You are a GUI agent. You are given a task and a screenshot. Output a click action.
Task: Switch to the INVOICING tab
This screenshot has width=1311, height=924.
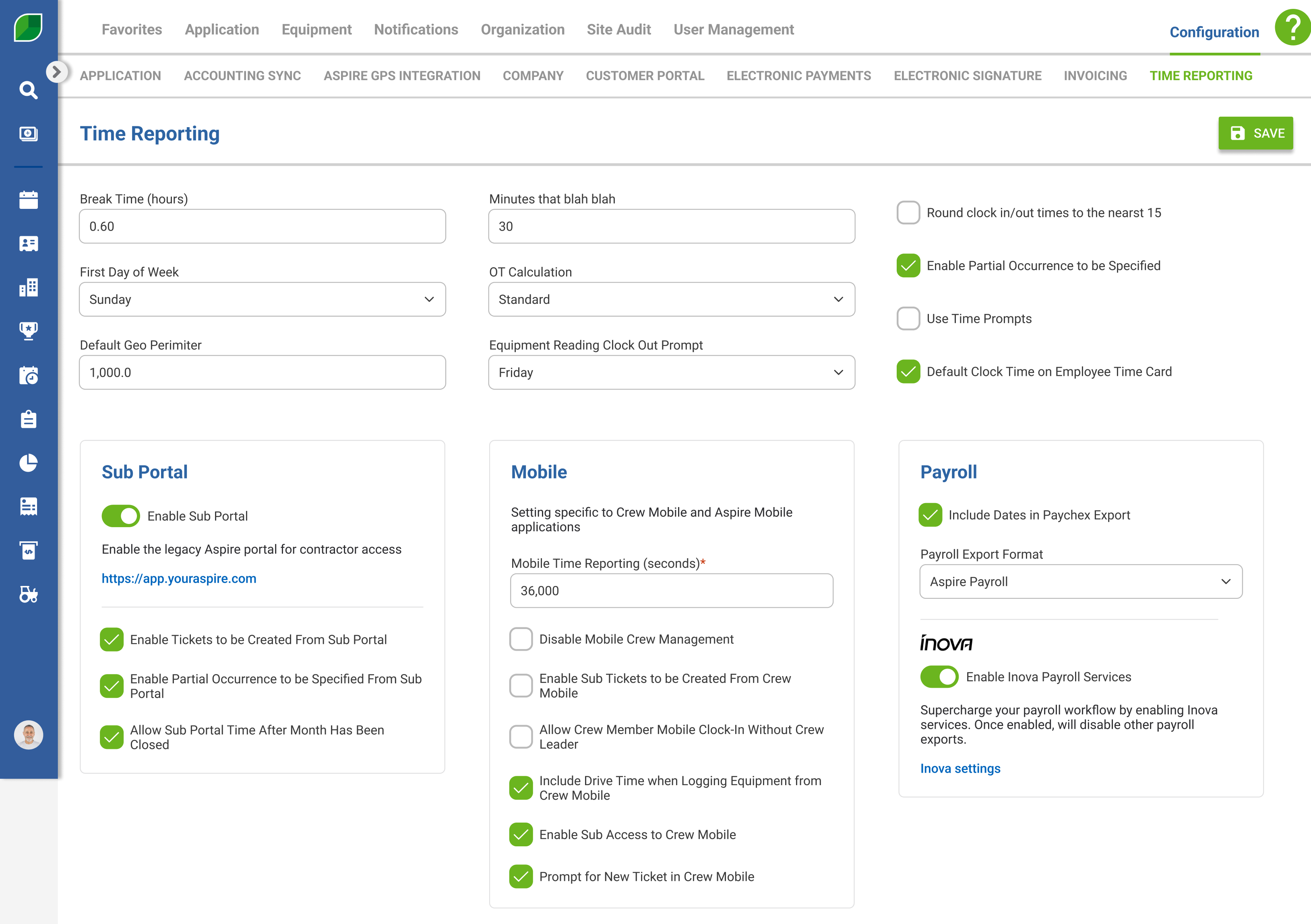coord(1096,76)
